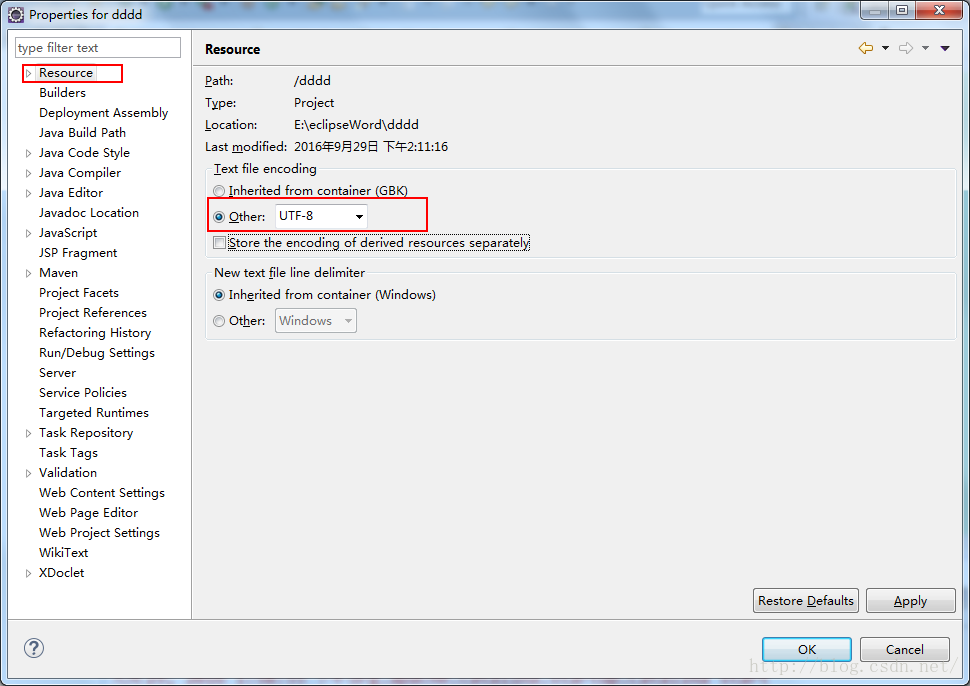Open Web Content Settings page
This screenshot has height=686, width=970.
click(102, 492)
